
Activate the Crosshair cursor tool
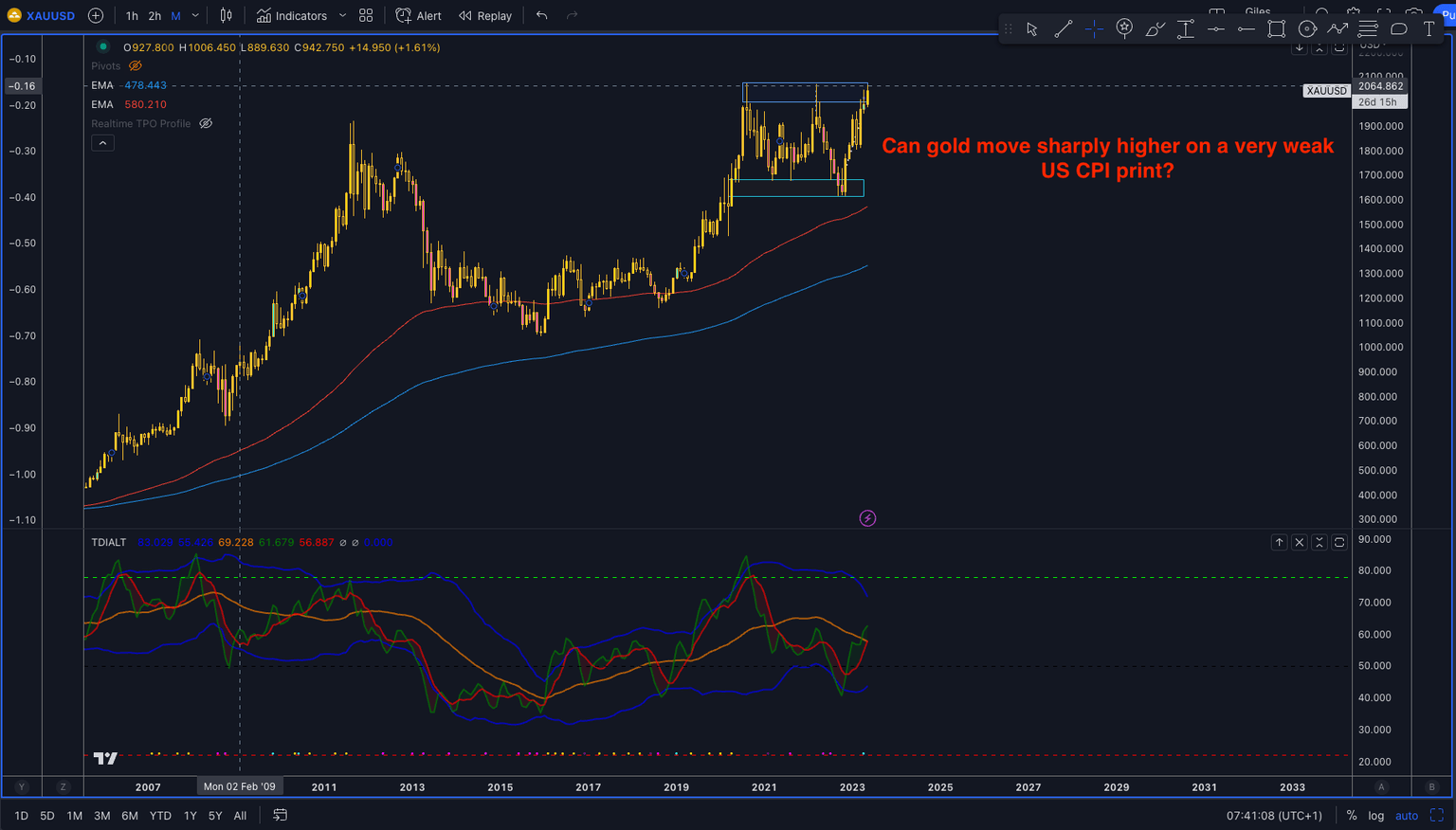[x=1094, y=28]
